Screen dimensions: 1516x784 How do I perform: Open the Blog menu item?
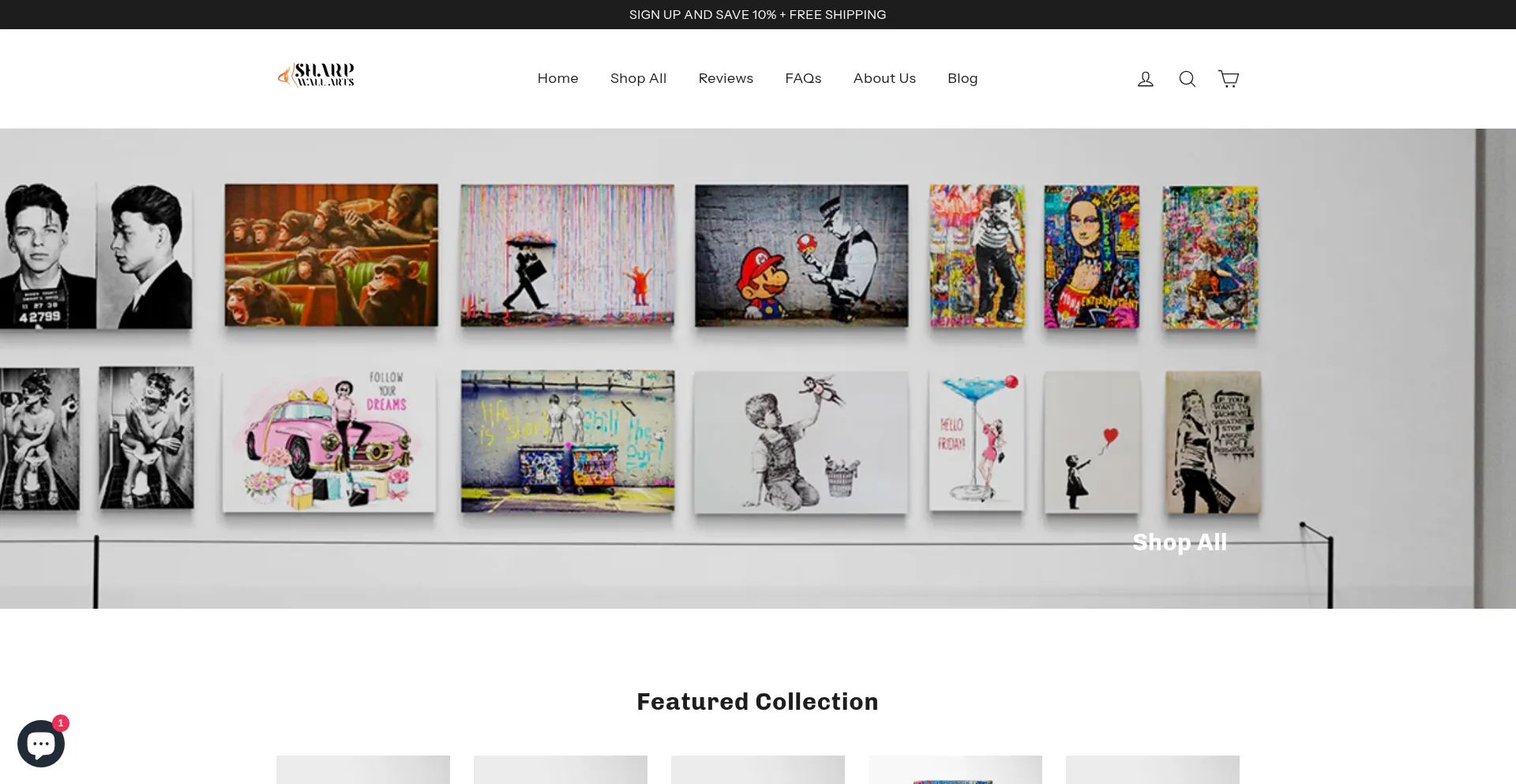963,78
